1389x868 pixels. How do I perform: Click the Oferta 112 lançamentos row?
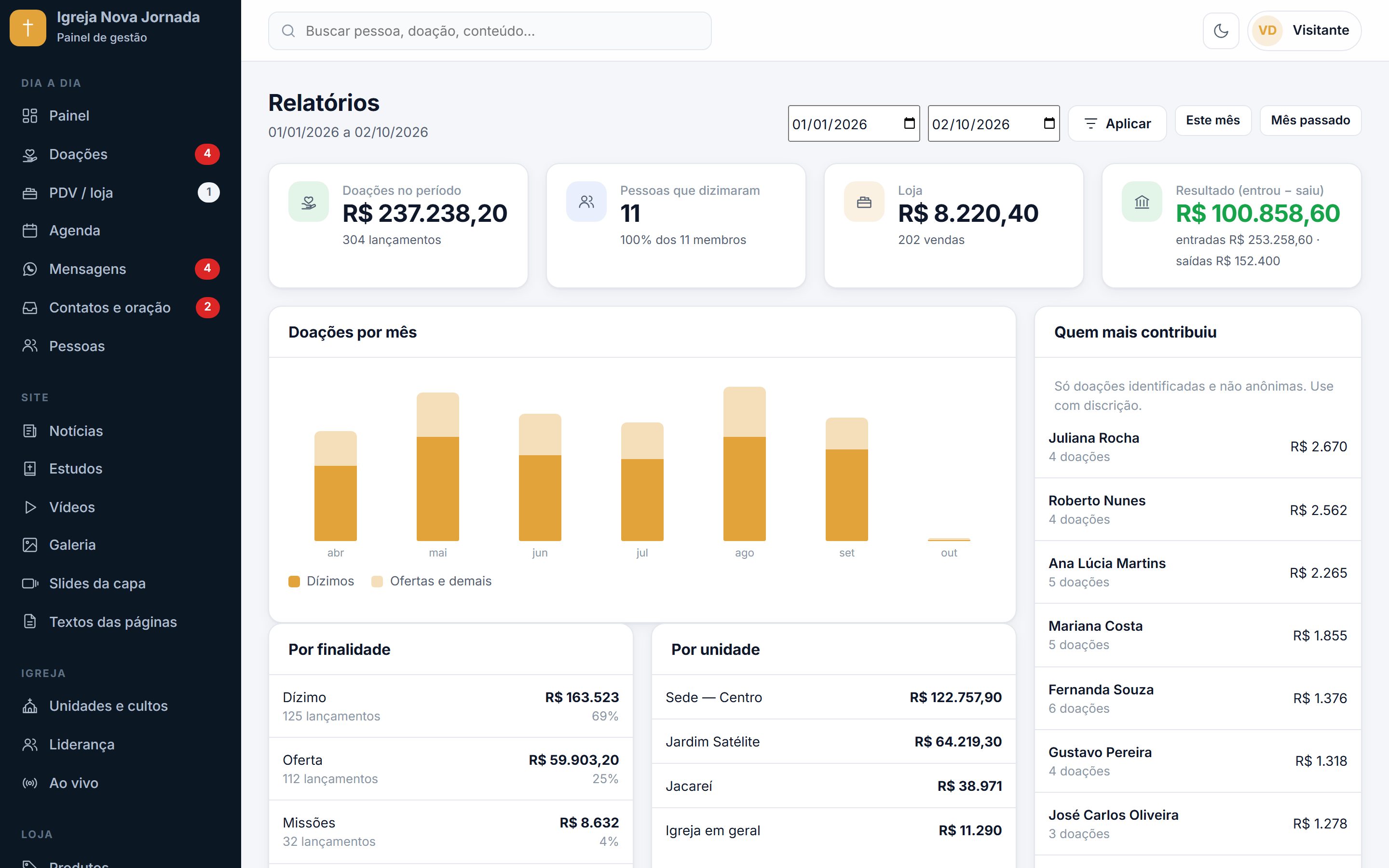coord(450,769)
